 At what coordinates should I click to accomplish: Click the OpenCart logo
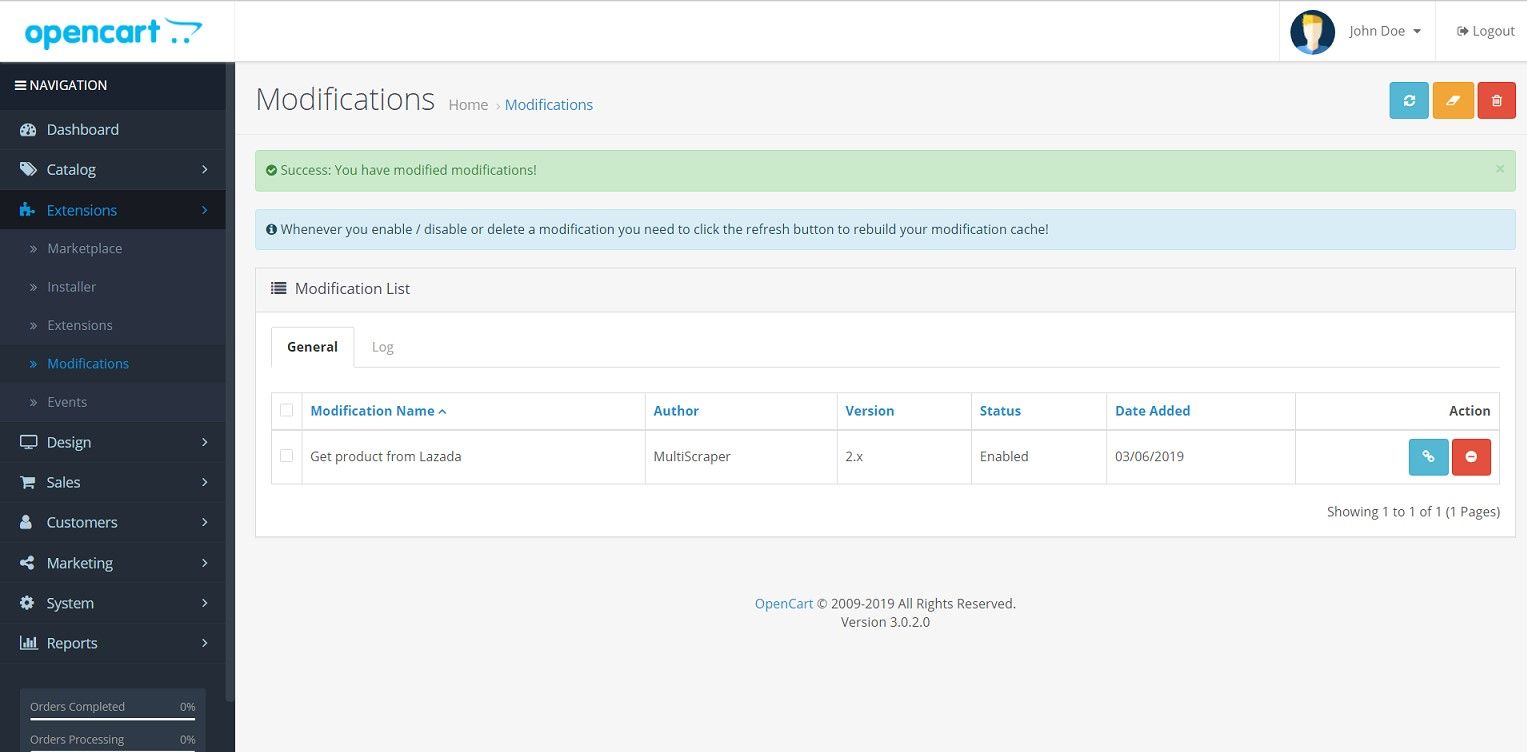[x=113, y=32]
